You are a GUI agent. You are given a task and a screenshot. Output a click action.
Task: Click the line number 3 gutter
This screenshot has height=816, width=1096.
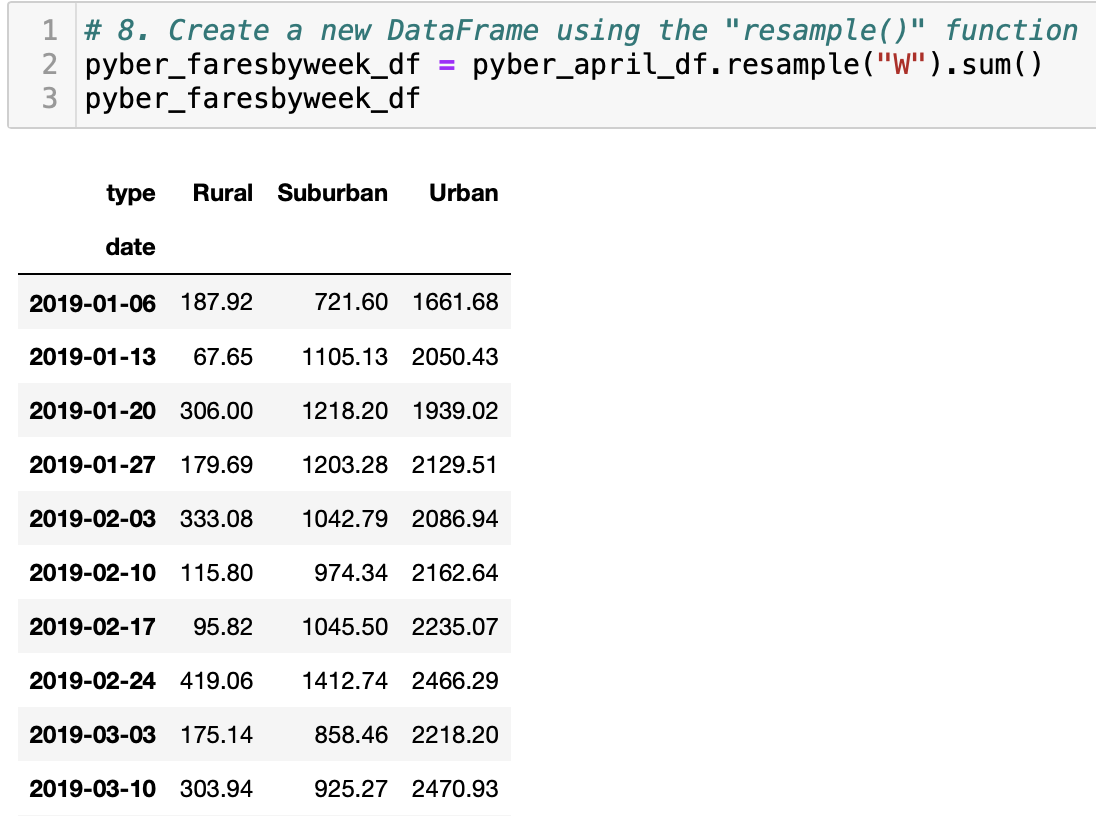(x=50, y=99)
